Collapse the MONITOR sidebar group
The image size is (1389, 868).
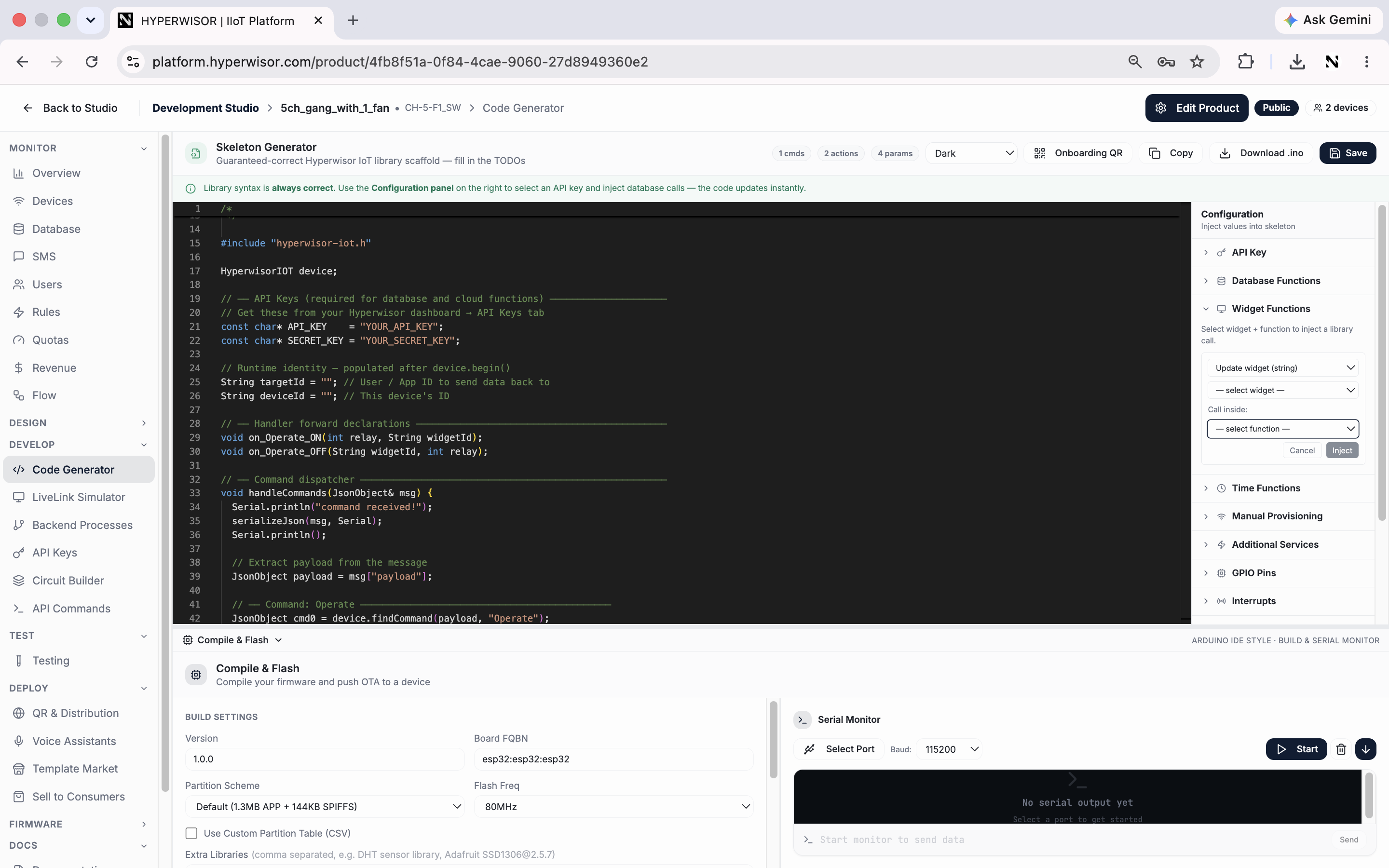tap(78, 148)
